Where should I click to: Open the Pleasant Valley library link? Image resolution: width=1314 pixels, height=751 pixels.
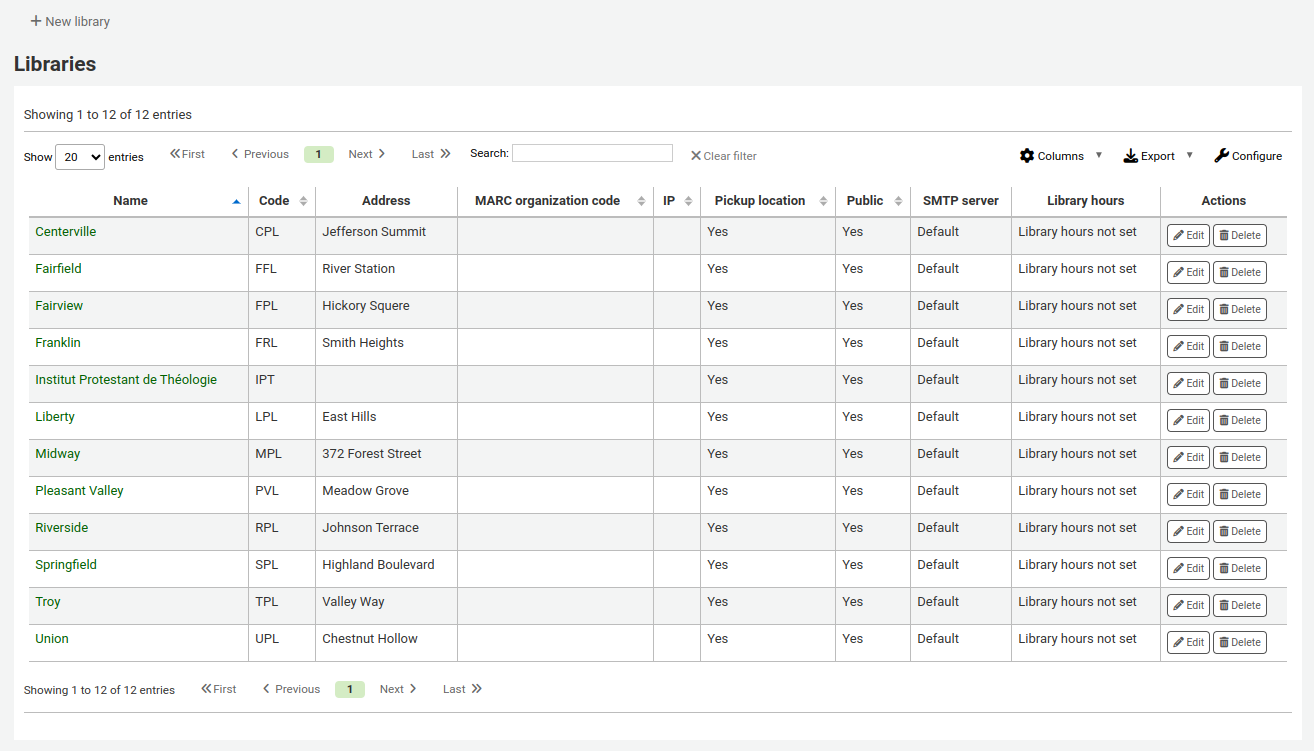[x=79, y=491]
